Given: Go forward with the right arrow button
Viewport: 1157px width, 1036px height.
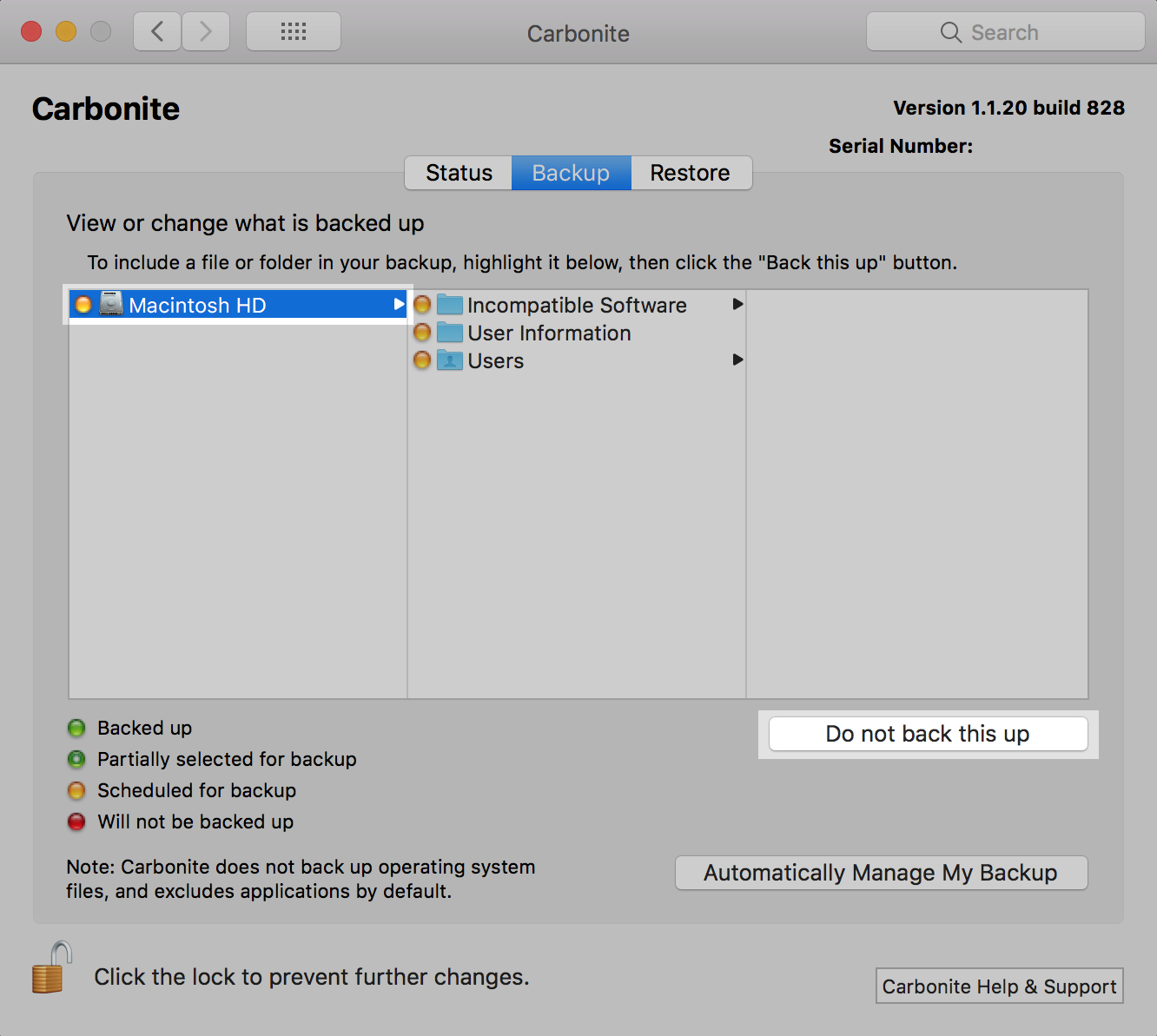Looking at the screenshot, I should pos(206,32).
